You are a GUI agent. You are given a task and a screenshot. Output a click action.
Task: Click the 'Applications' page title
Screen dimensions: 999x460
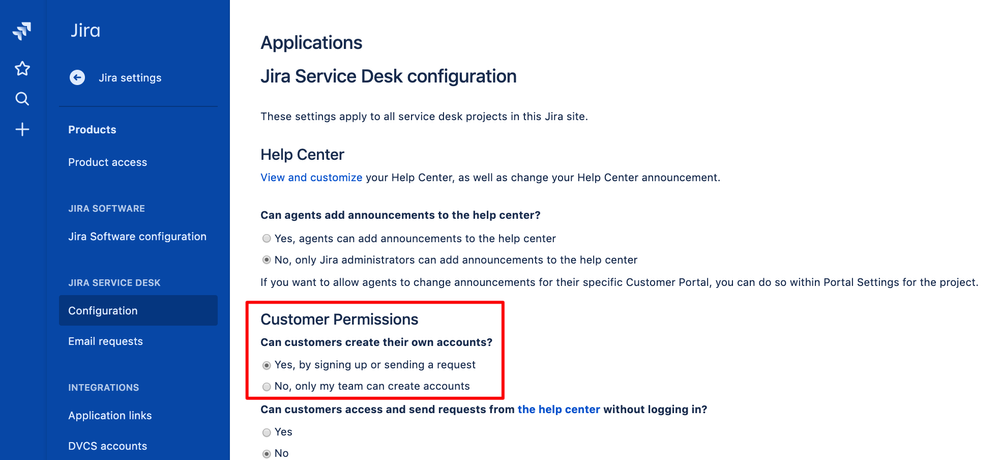pos(312,43)
